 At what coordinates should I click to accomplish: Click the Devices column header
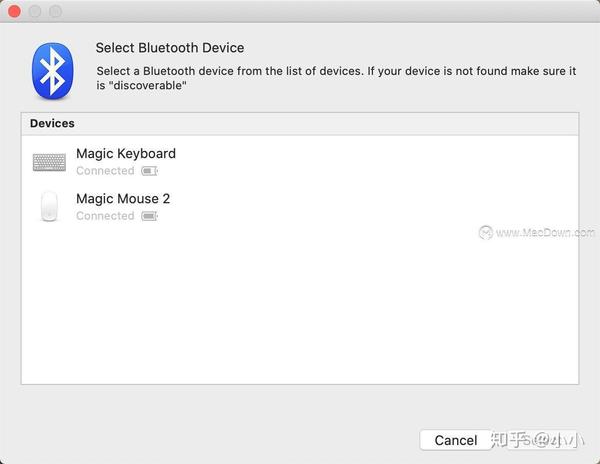click(300, 124)
